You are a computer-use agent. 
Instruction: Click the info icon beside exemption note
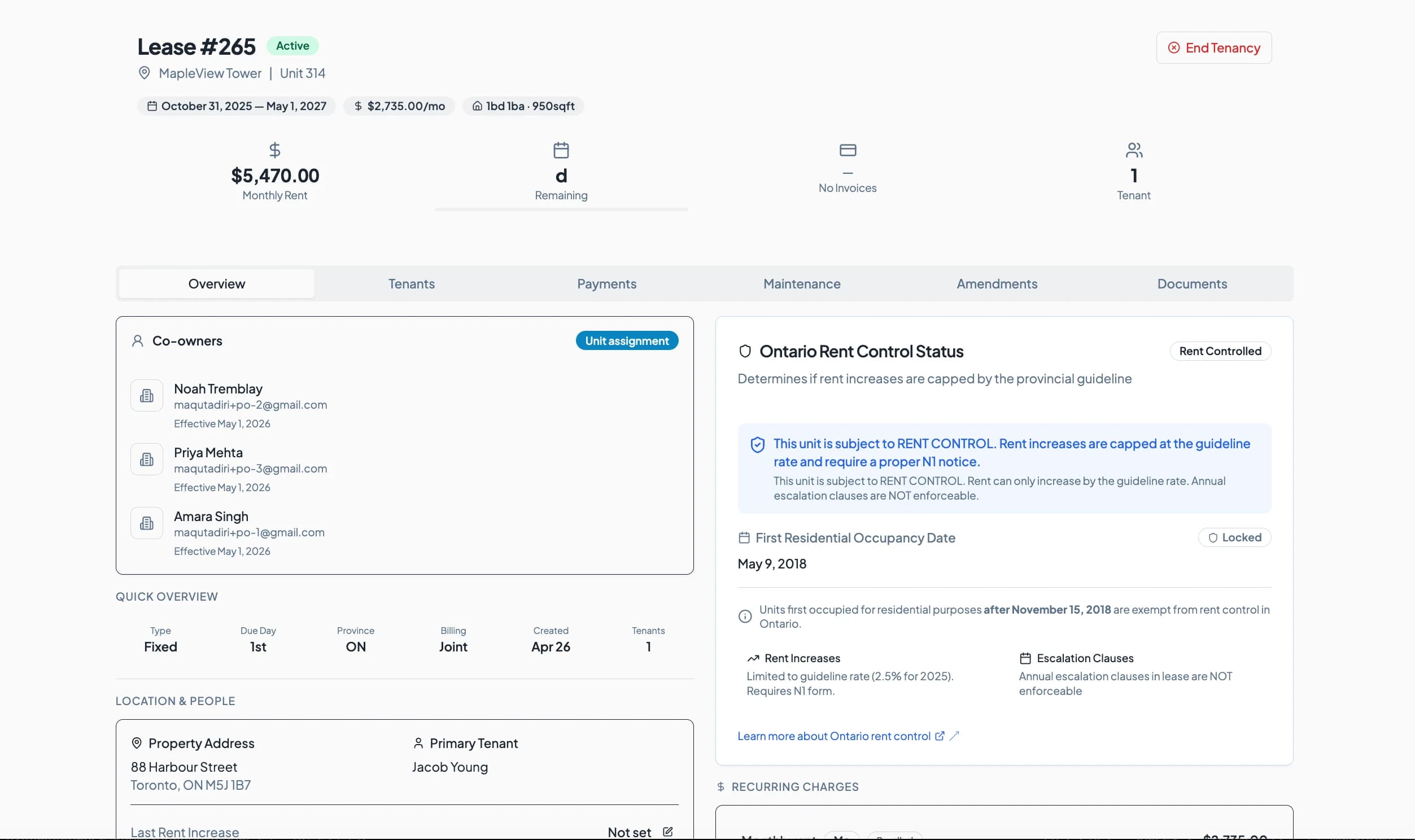(745, 616)
